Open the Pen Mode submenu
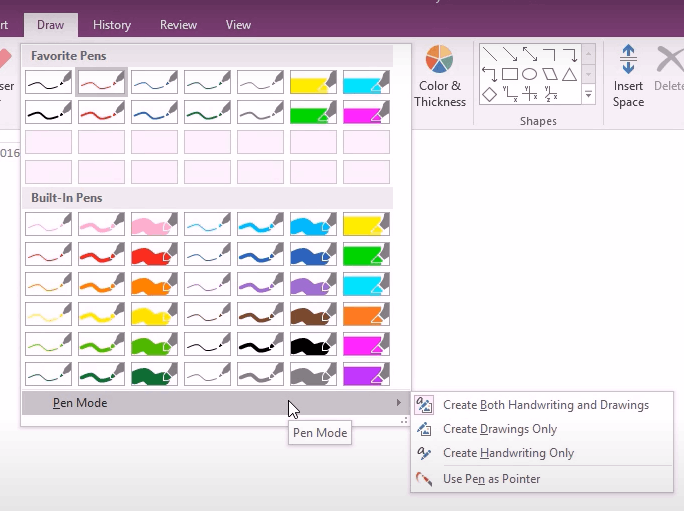 click(216, 403)
